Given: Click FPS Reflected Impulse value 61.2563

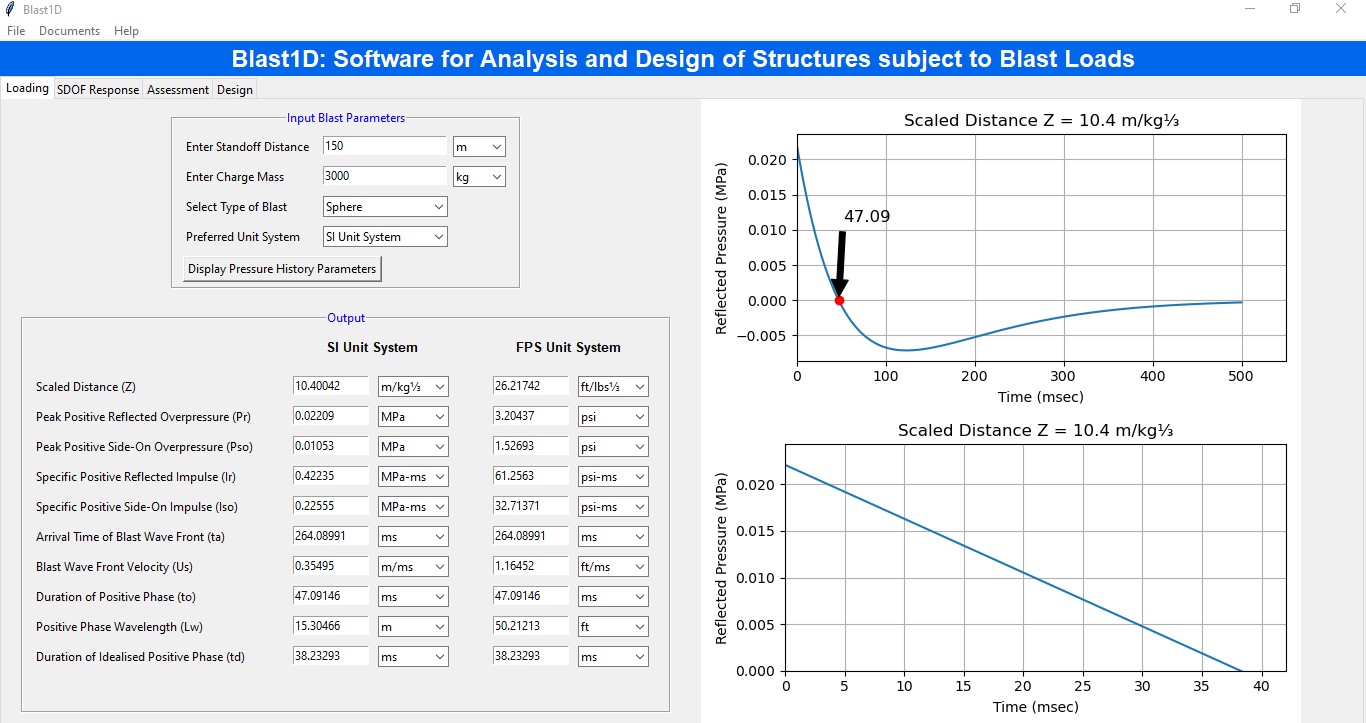Looking at the screenshot, I should [x=530, y=476].
